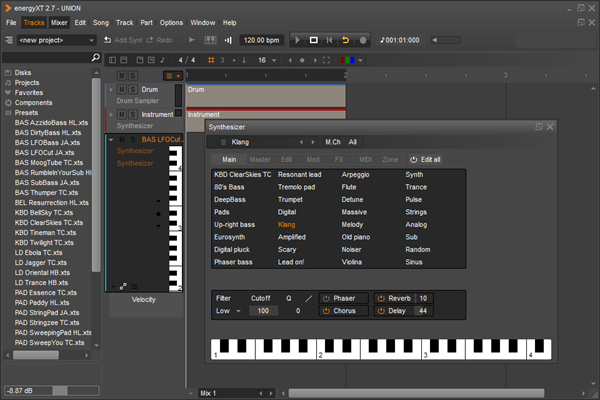Switch to the Mixer tab
Image resolution: width=600 pixels, height=400 pixels.
click(x=60, y=22)
